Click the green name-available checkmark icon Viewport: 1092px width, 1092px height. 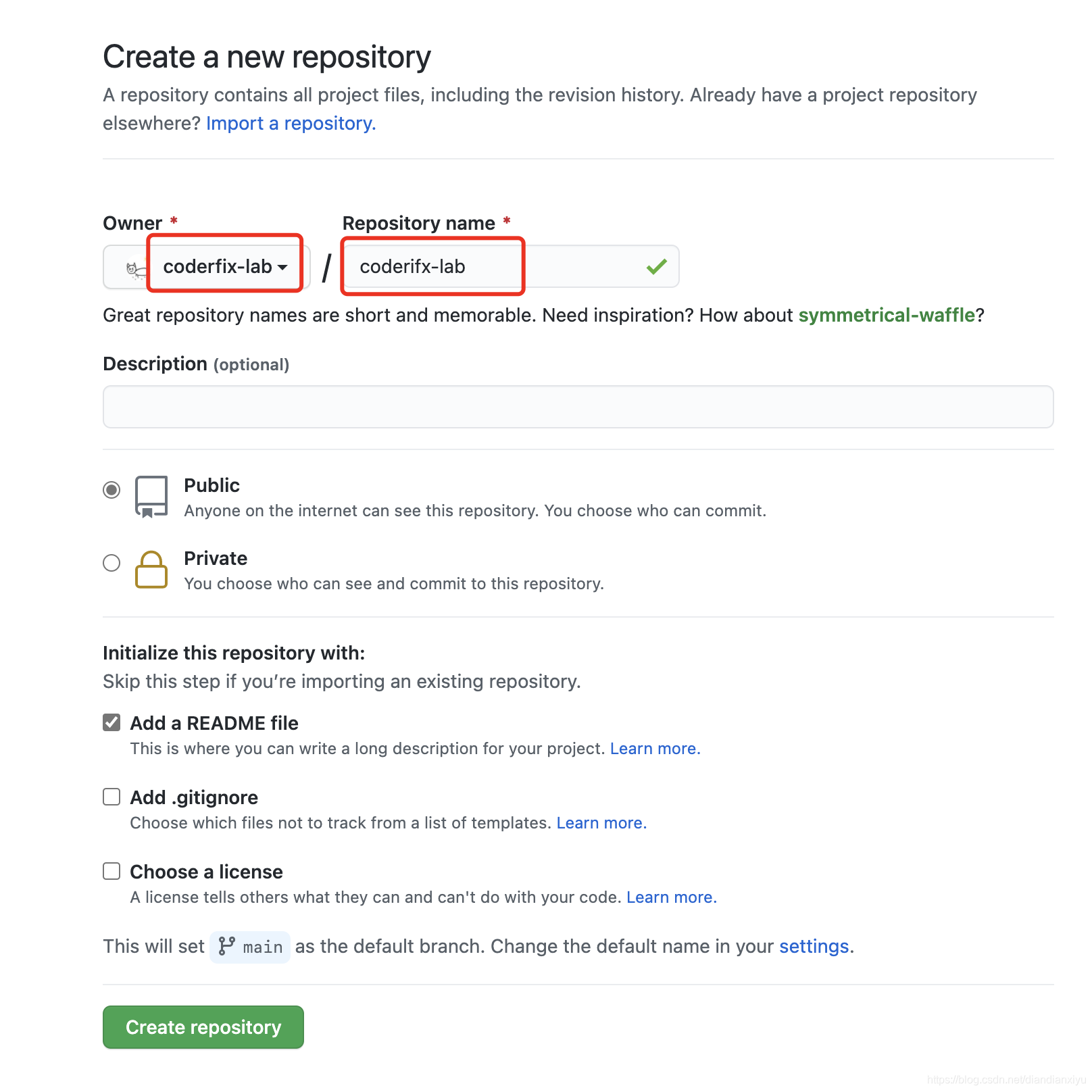pyautogui.click(x=656, y=267)
